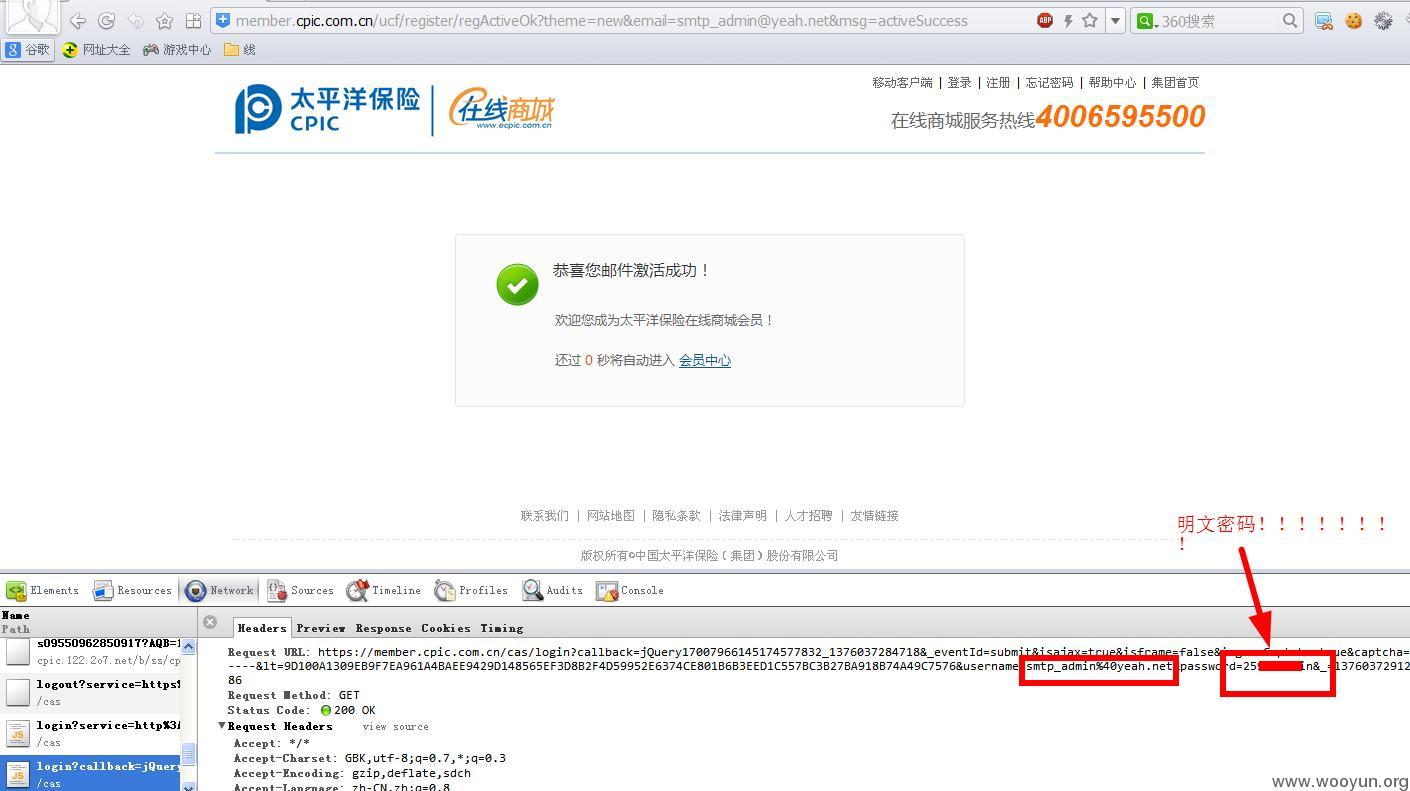
Task: Open the screenshot scissors extension icon
Action: 1323,20
